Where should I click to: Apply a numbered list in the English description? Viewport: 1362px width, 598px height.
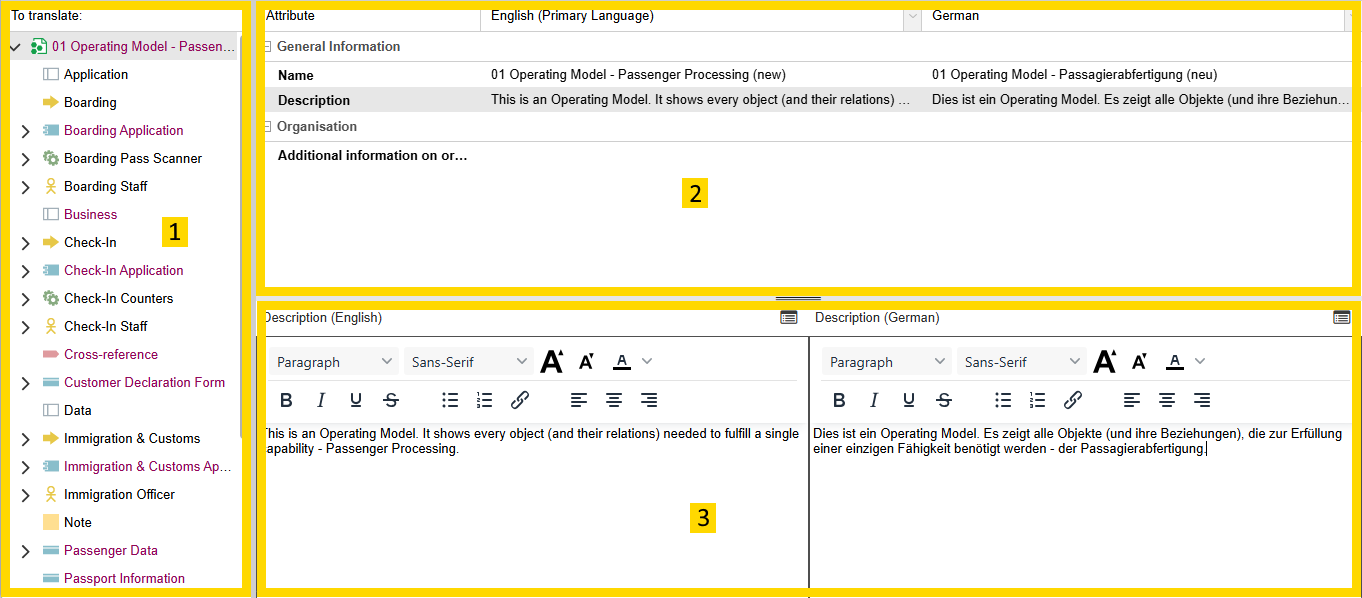point(485,399)
